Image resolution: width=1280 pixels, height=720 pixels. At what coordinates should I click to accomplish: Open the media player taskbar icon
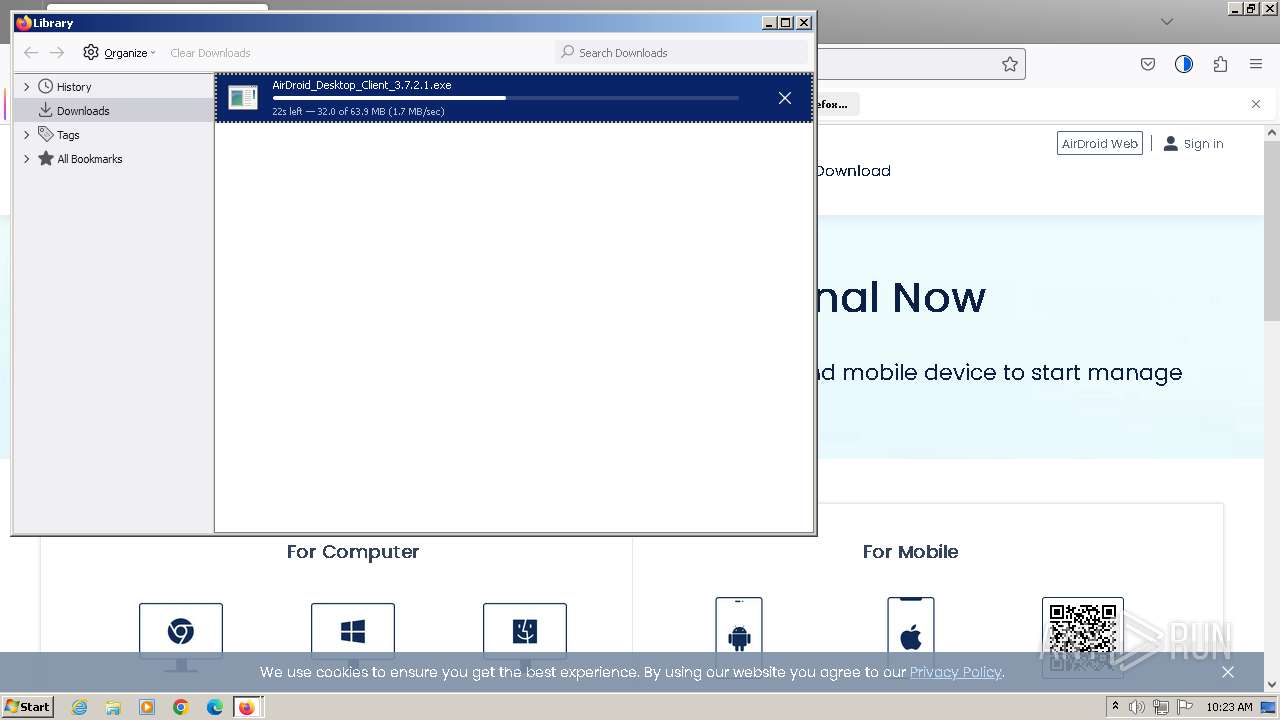(x=147, y=707)
